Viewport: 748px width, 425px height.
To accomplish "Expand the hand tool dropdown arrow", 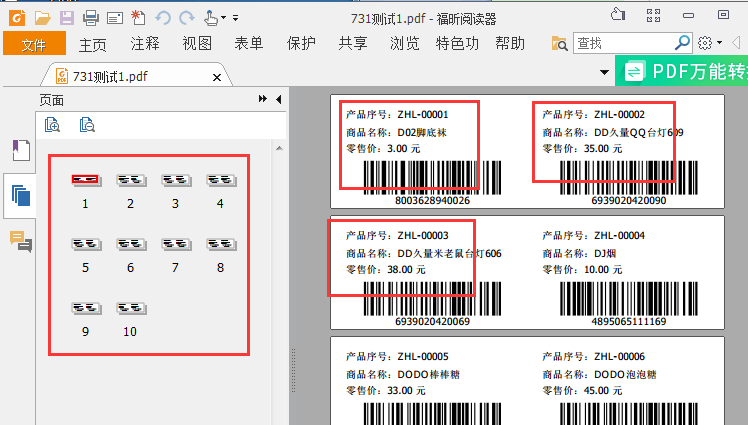I will pos(223,17).
